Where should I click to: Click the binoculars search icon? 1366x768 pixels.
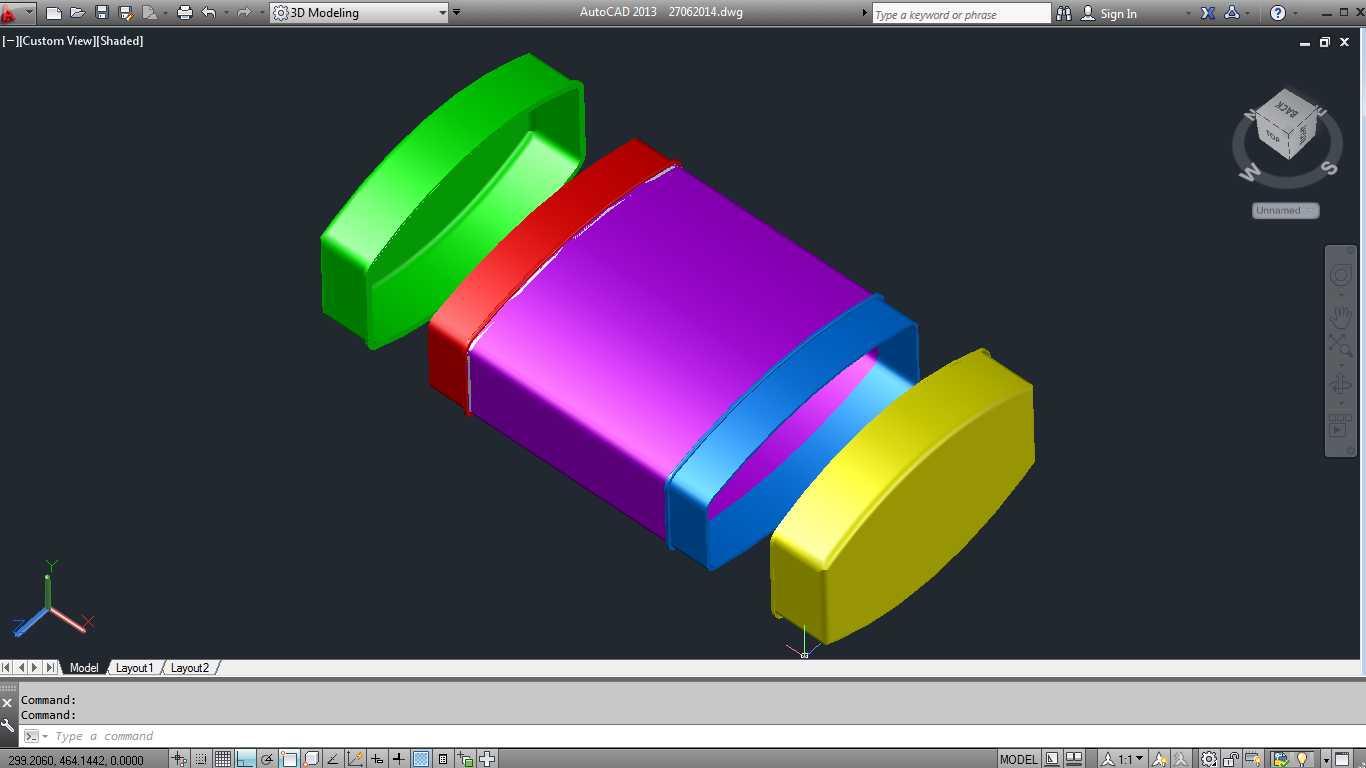coord(1064,13)
